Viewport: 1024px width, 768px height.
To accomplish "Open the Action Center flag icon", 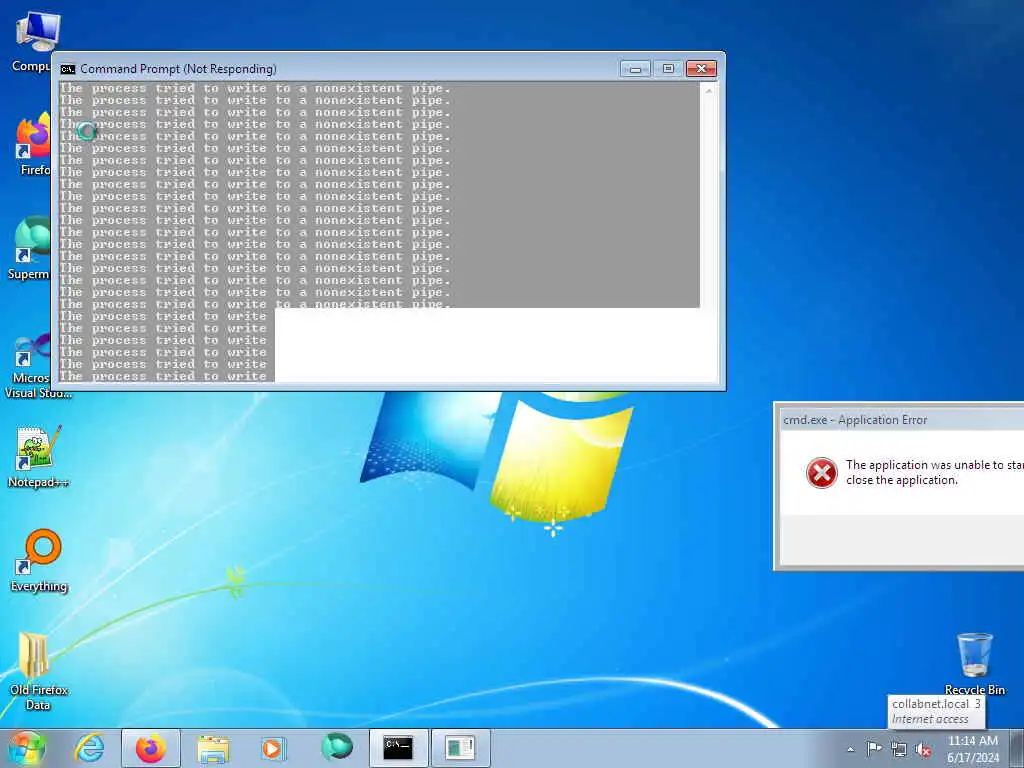I will 874,748.
